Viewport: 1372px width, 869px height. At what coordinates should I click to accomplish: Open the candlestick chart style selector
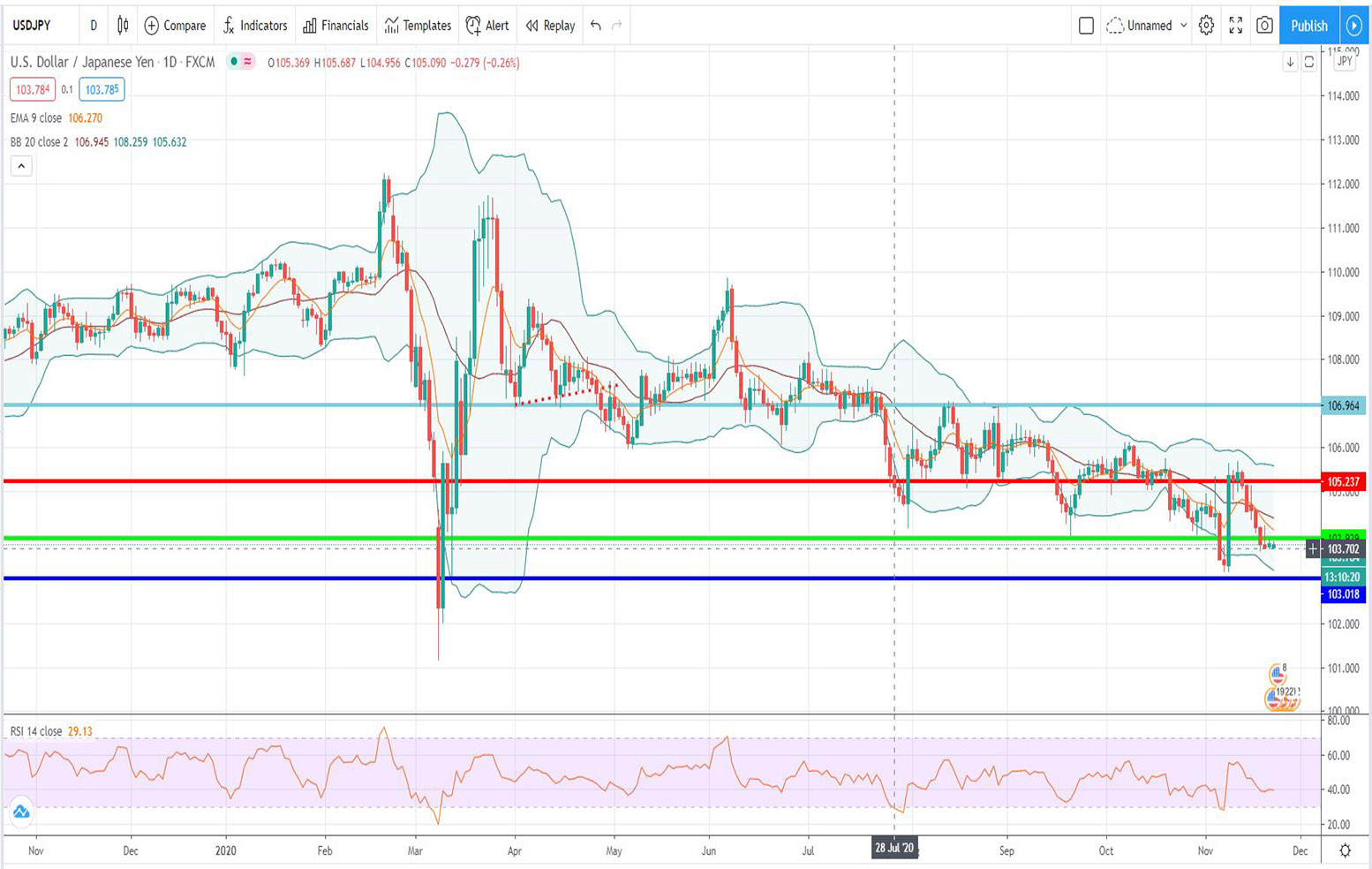pyautogui.click(x=123, y=26)
